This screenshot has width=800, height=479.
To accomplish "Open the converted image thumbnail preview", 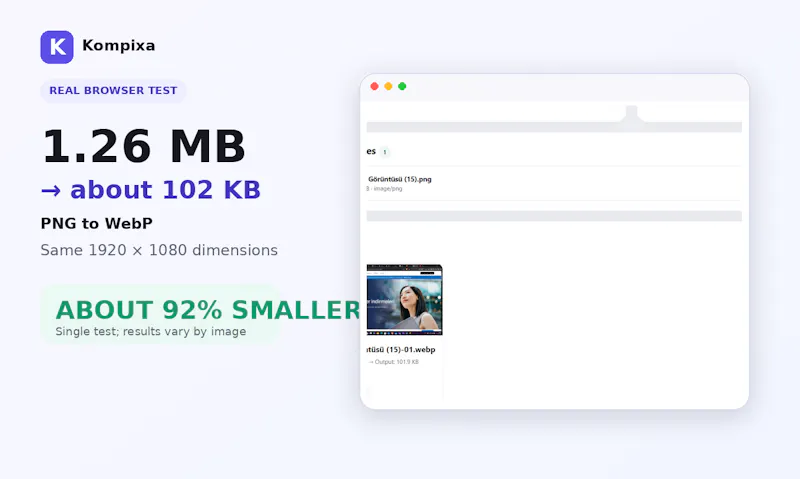I will (x=405, y=300).
